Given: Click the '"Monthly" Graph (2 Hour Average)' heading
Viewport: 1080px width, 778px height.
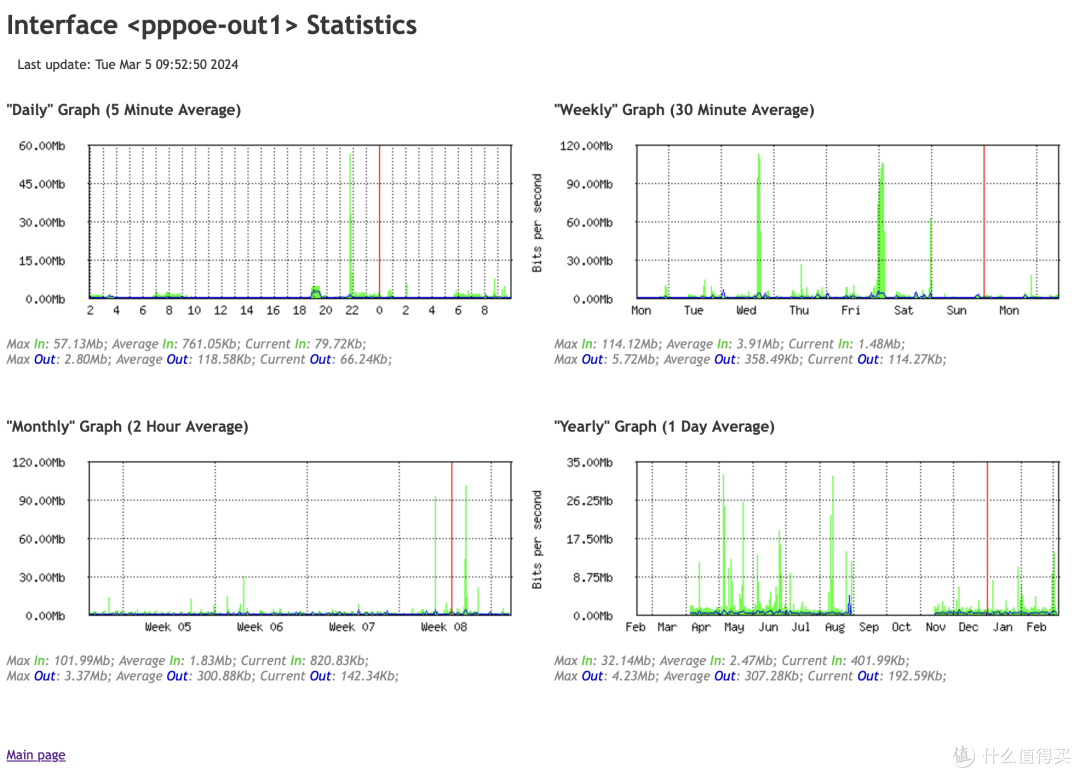Looking at the screenshot, I should coord(127,427).
